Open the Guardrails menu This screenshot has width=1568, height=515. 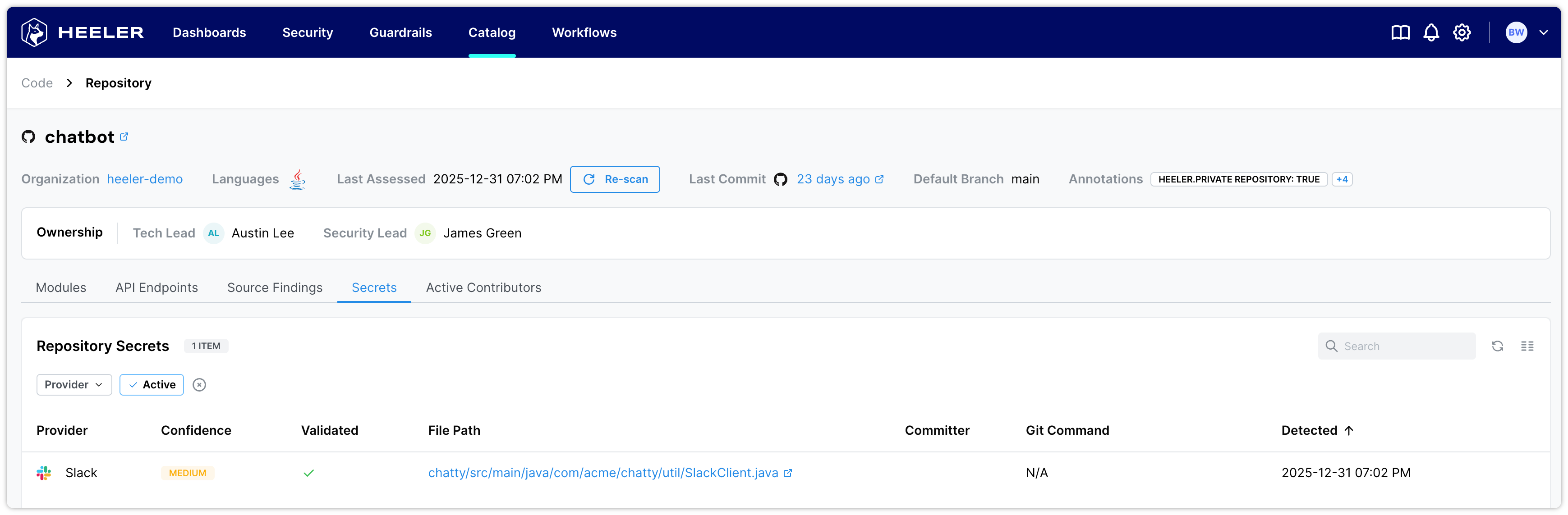(x=400, y=33)
